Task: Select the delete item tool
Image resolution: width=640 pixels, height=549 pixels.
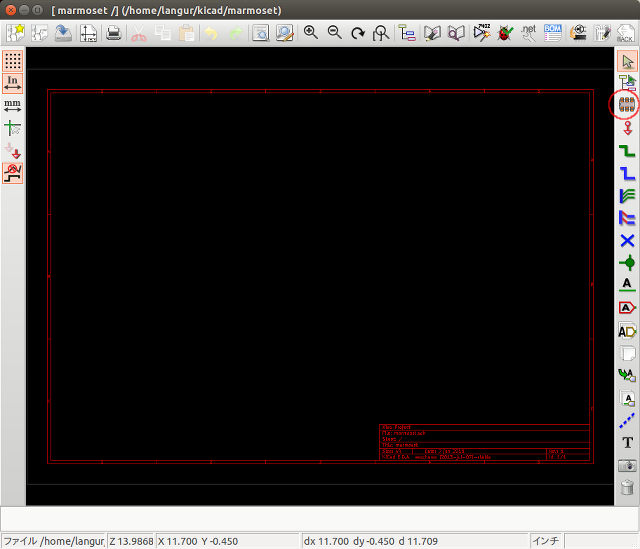Action: [x=627, y=487]
